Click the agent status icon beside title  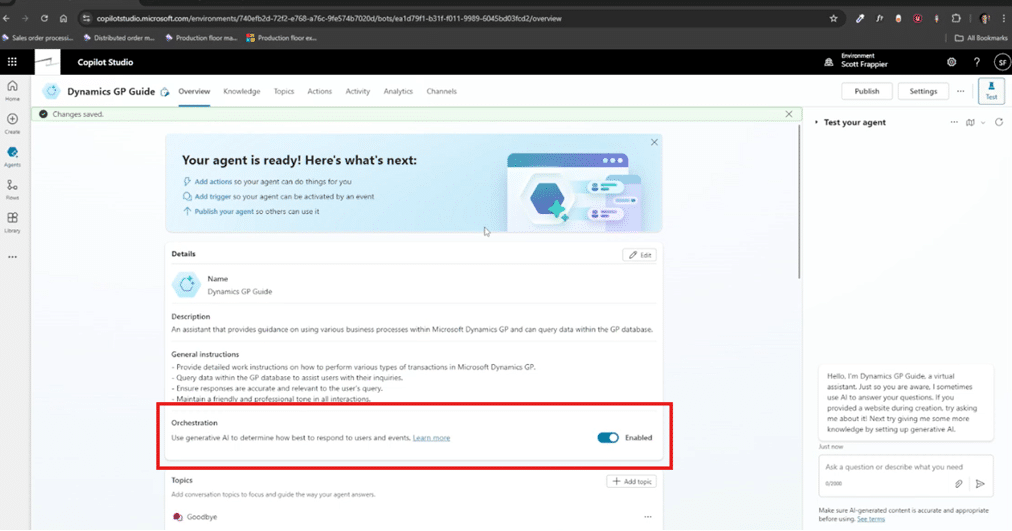[x=165, y=92]
